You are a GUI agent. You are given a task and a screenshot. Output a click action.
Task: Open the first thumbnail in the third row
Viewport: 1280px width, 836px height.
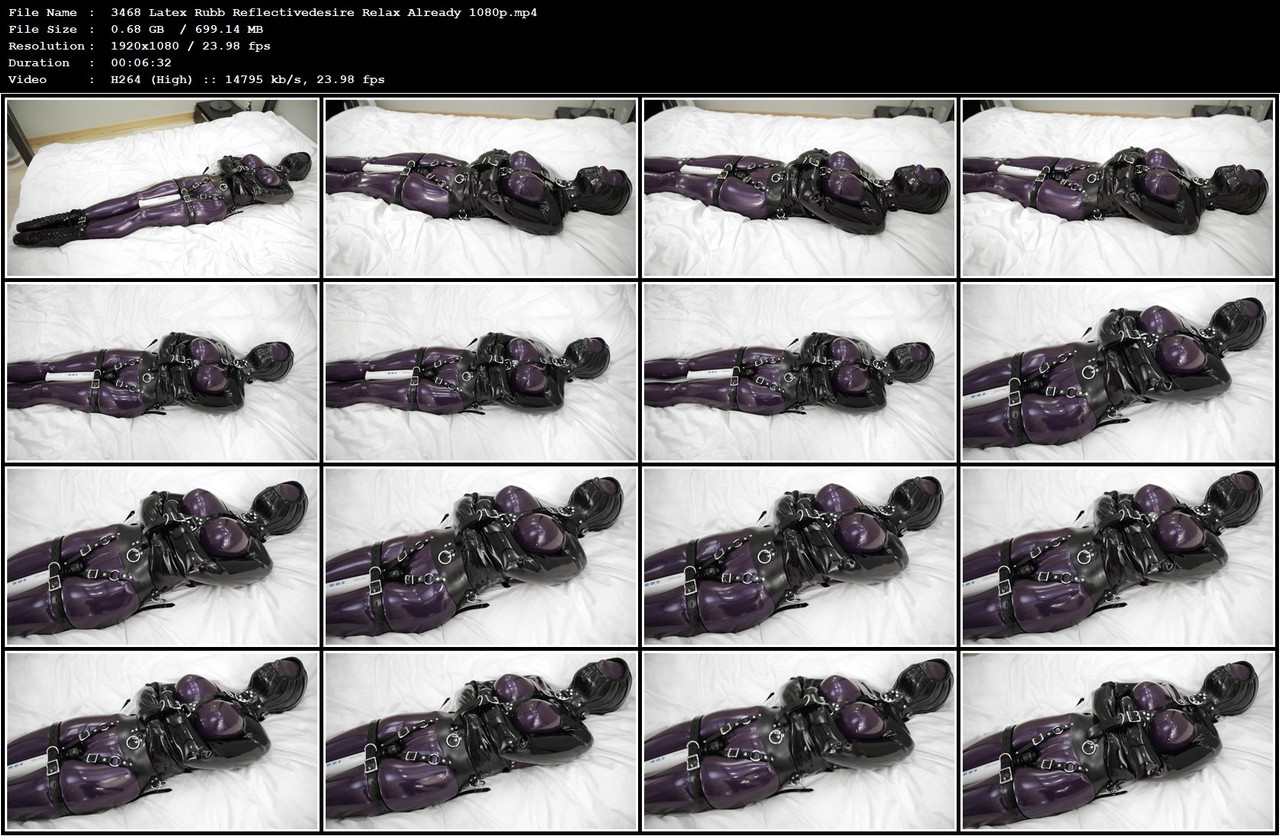point(162,557)
